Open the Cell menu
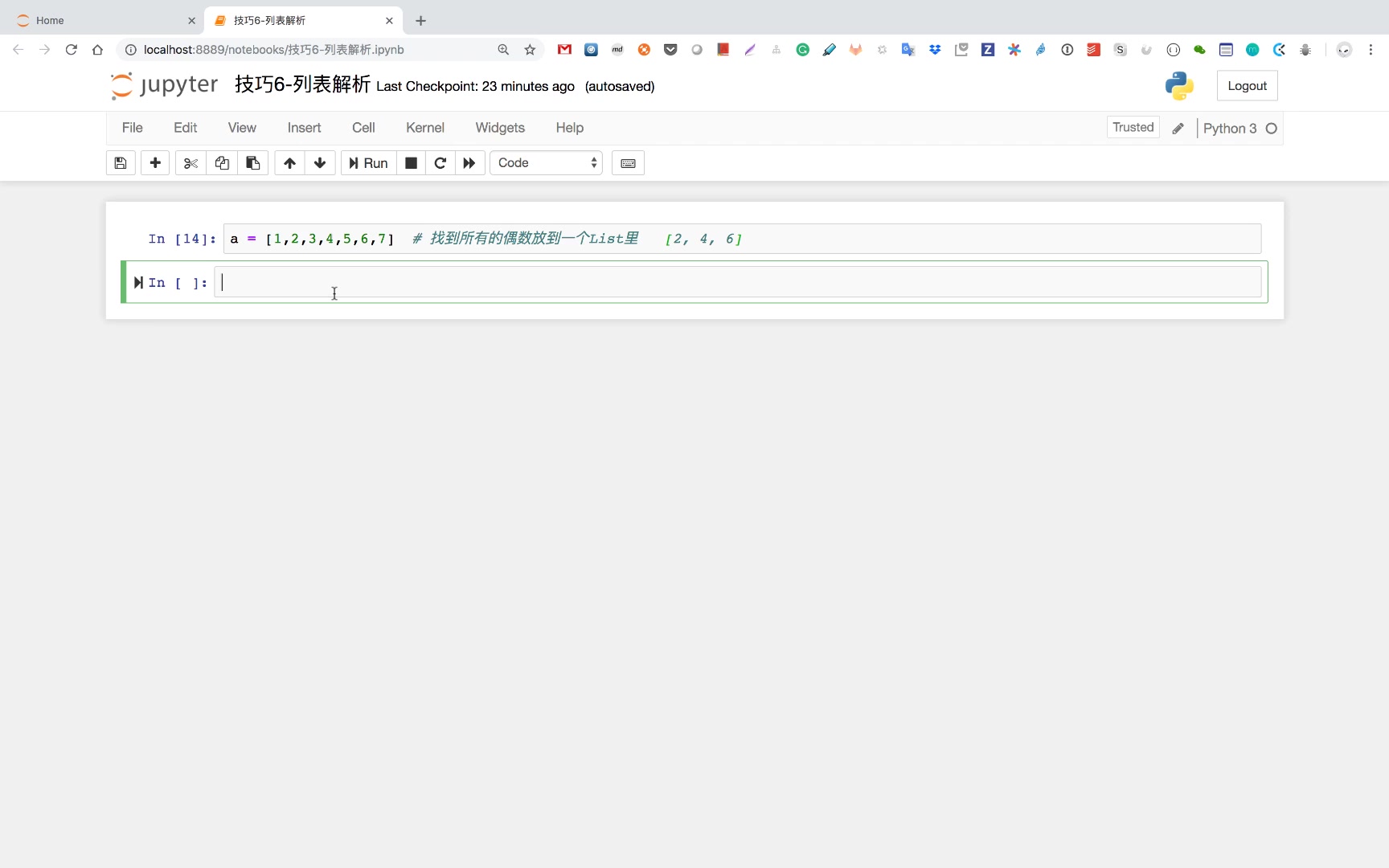This screenshot has height=868, width=1389. [363, 128]
